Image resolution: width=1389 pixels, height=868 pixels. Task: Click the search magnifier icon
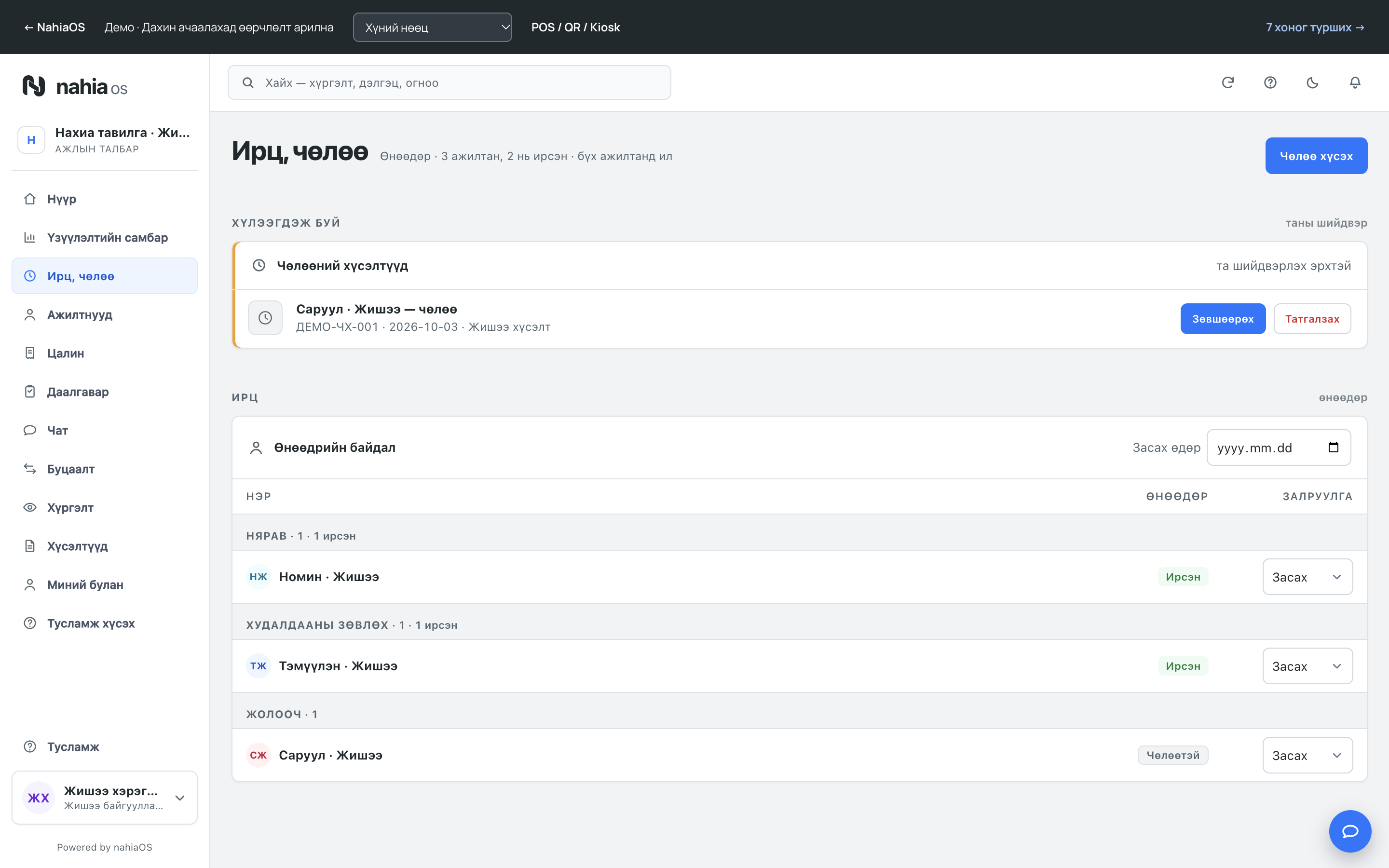(248, 82)
